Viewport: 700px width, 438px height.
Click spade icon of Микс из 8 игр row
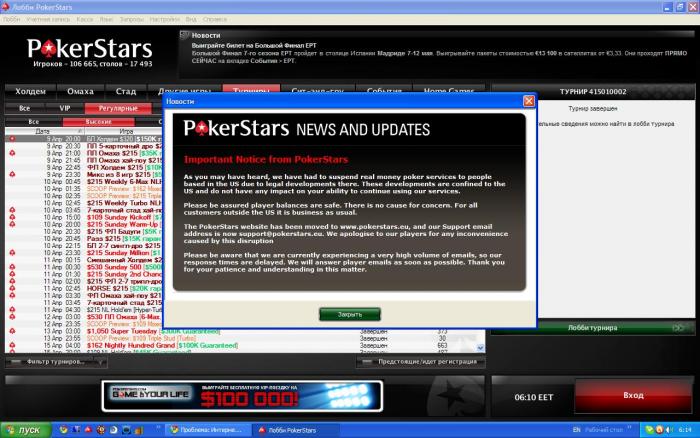click(12, 174)
